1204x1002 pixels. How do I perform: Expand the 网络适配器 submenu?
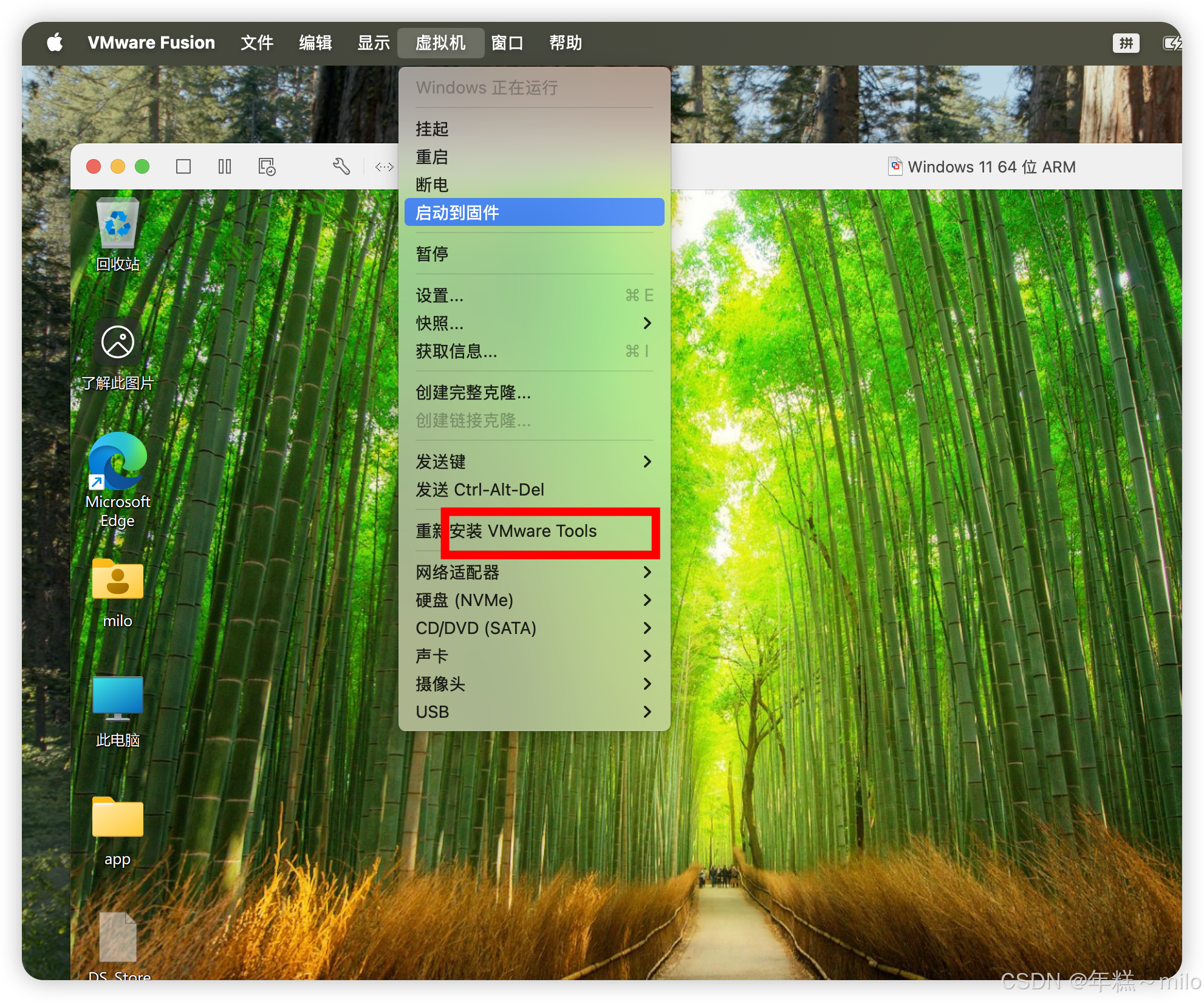pos(533,572)
